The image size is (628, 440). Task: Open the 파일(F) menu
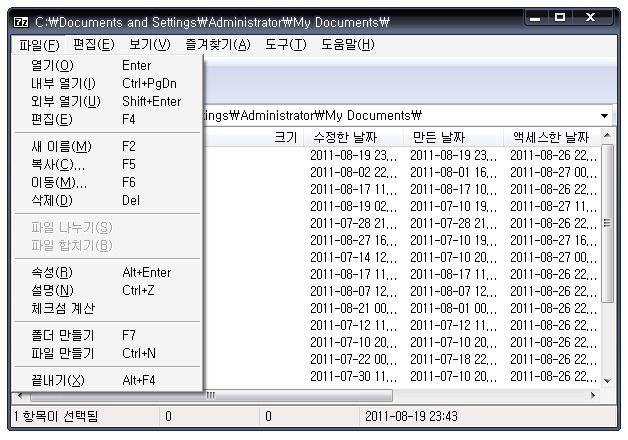pyautogui.click(x=39, y=44)
